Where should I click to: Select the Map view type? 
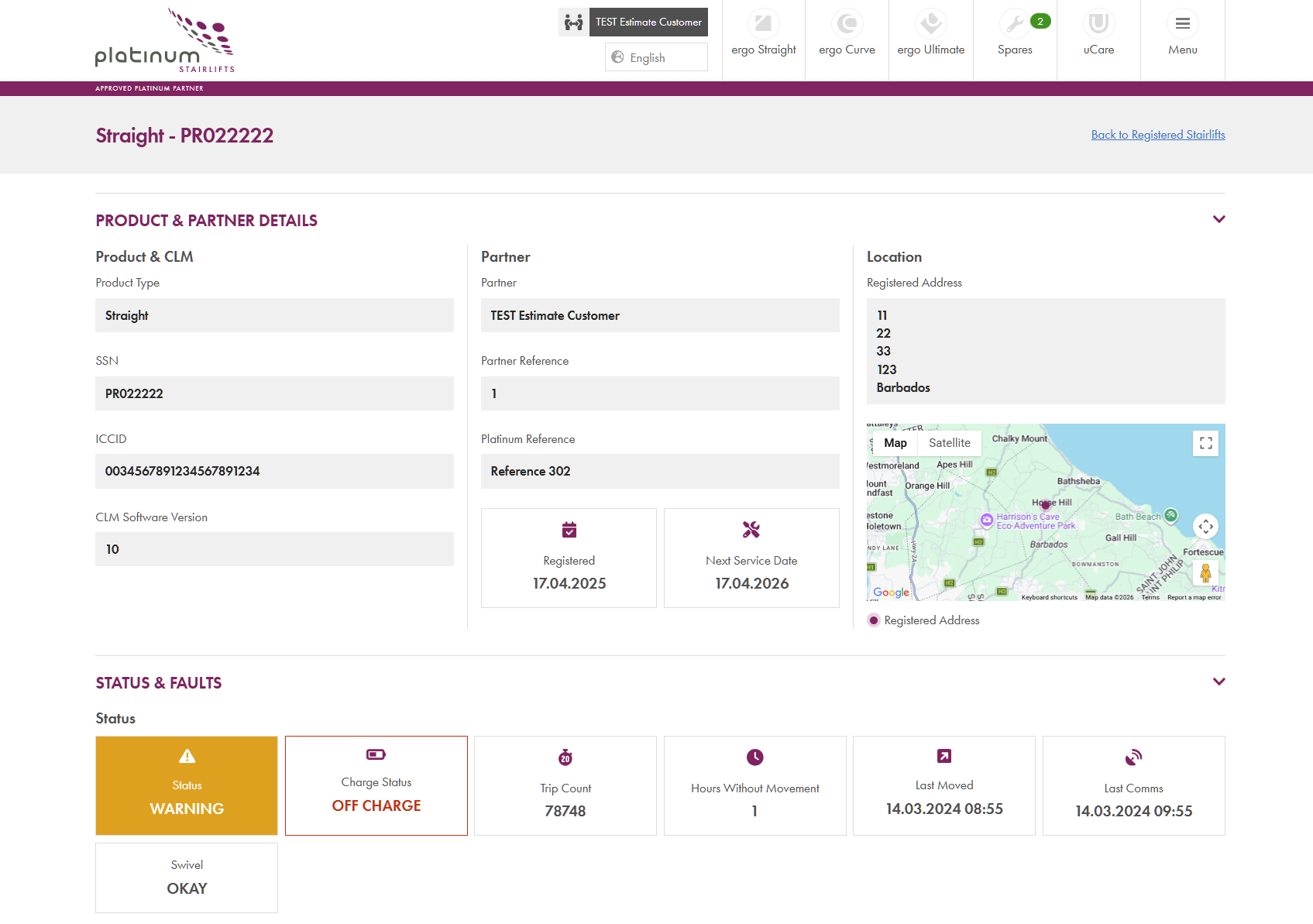pos(895,443)
